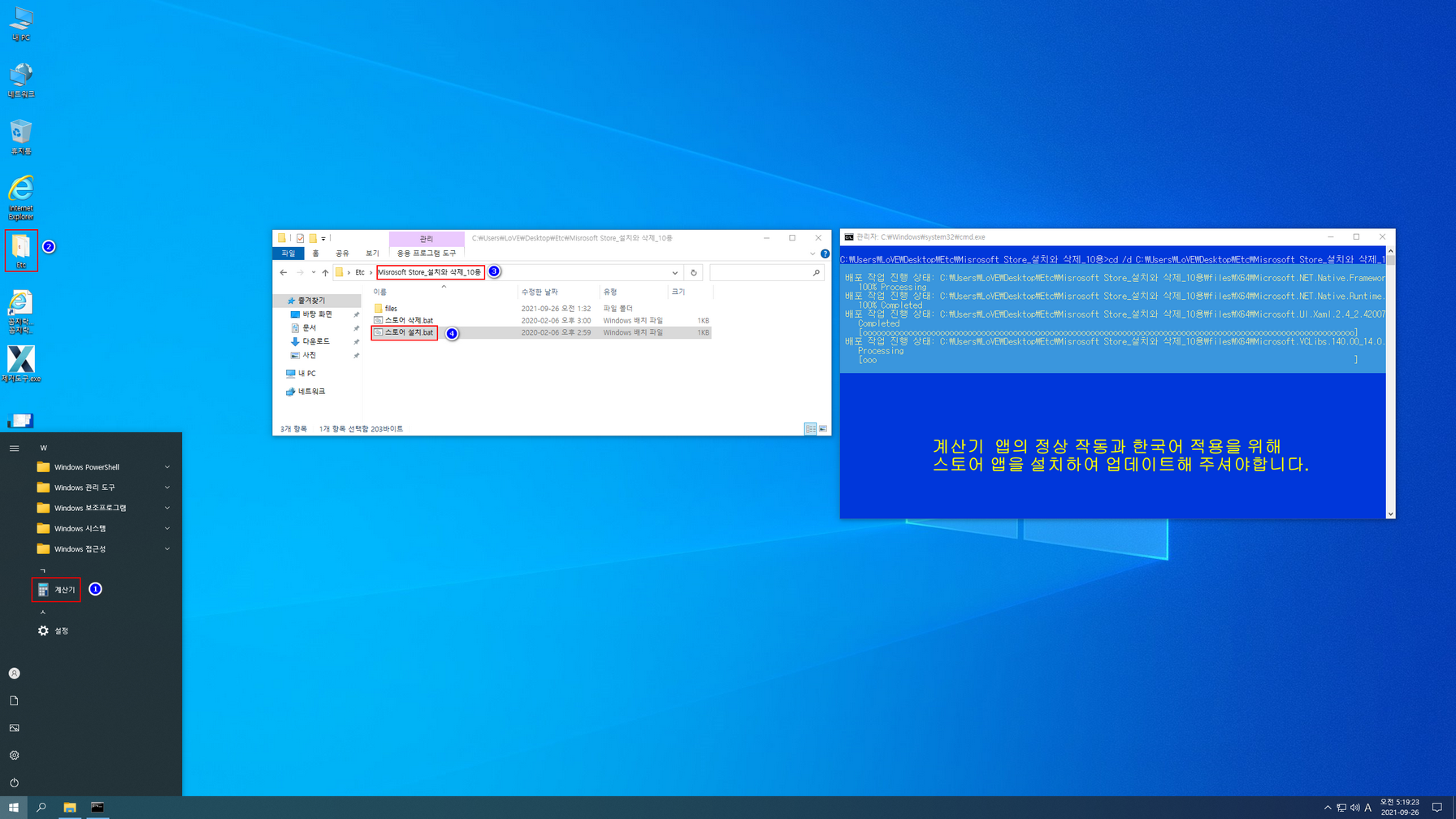The image size is (1456, 819).
Task: Sort by the 이름 column header
Action: click(x=444, y=292)
